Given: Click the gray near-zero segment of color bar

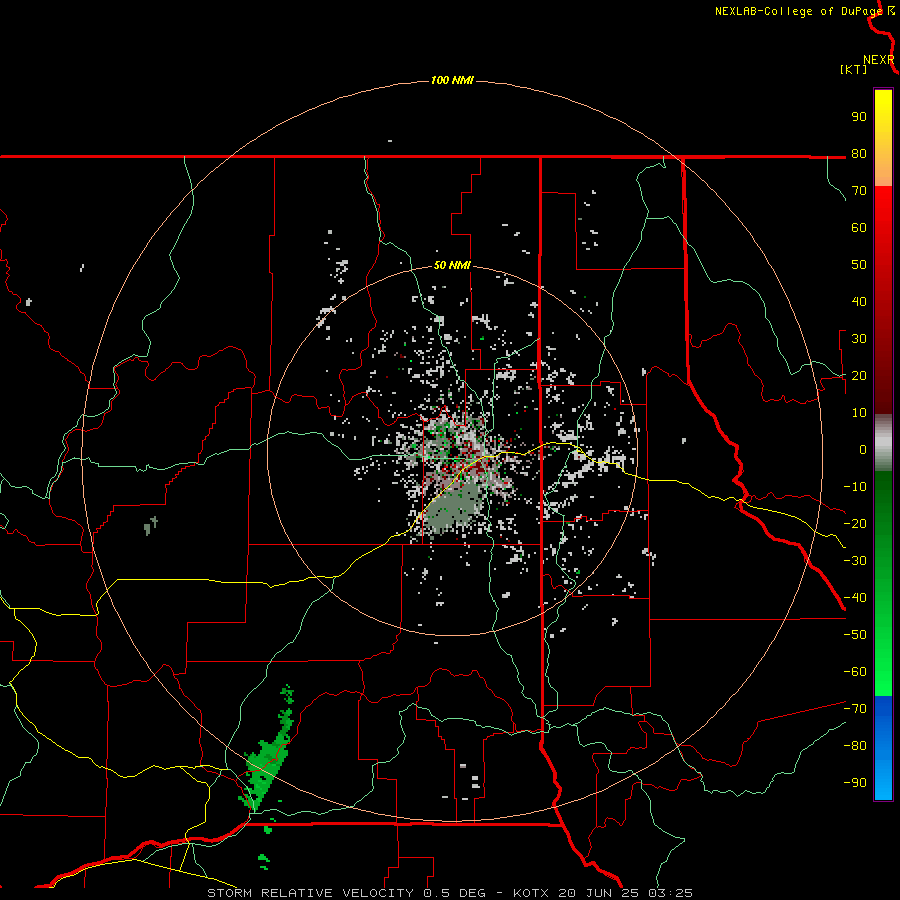Looking at the screenshot, I should (883, 443).
